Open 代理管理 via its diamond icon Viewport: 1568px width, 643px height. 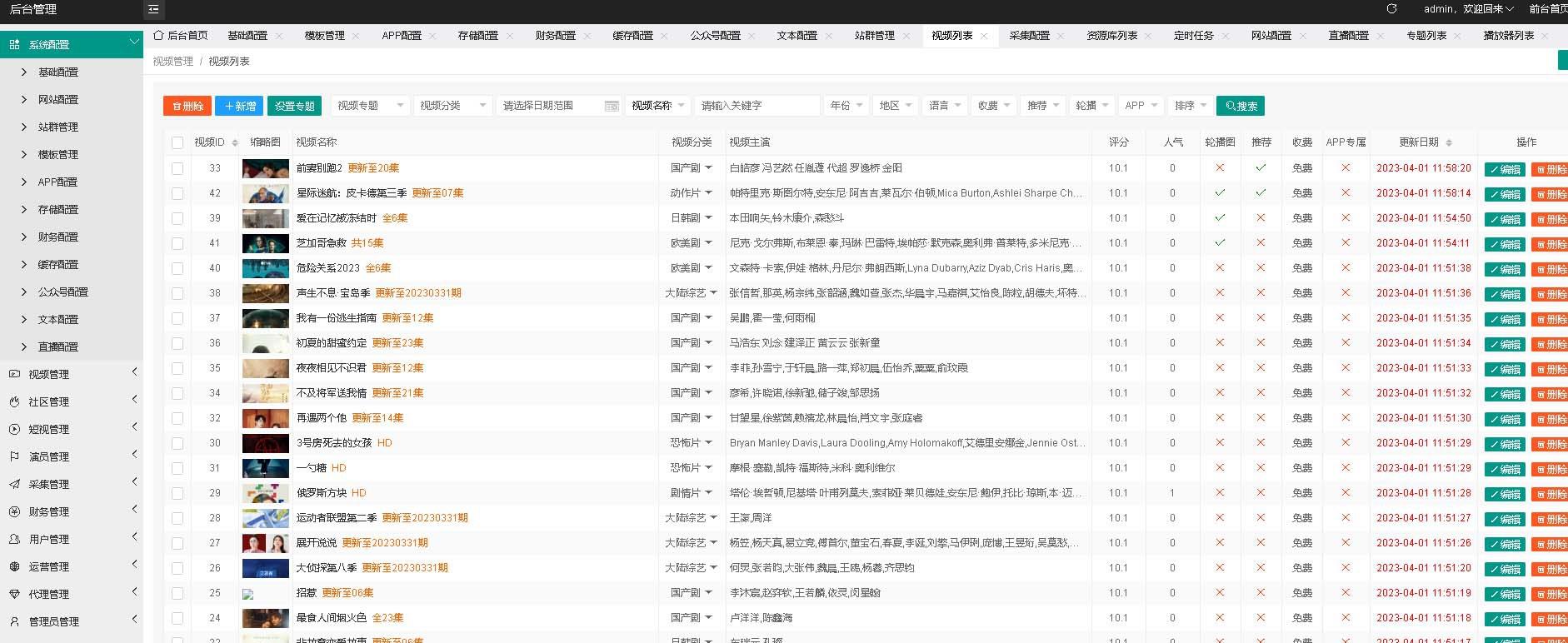(x=14, y=594)
